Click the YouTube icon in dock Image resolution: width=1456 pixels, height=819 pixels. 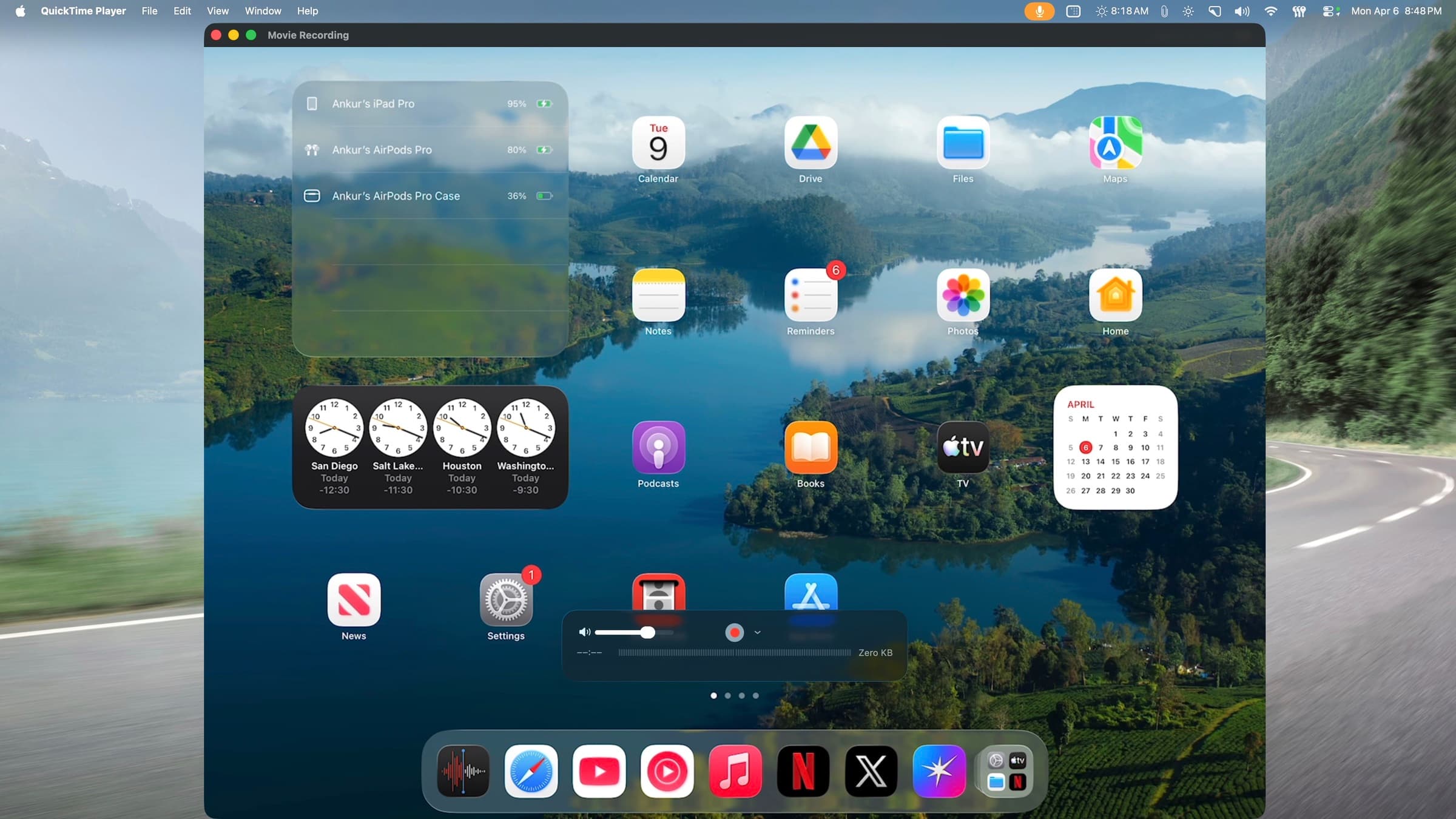tap(599, 771)
